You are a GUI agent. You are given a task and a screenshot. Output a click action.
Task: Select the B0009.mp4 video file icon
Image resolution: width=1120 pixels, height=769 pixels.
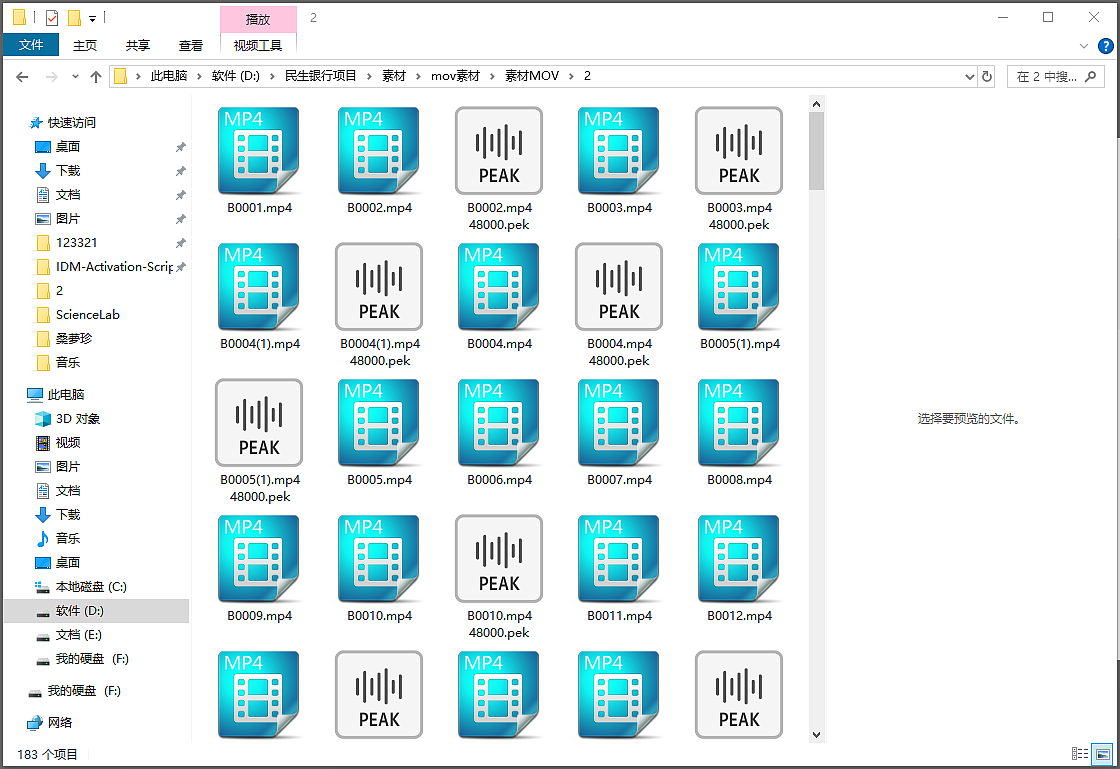point(259,558)
